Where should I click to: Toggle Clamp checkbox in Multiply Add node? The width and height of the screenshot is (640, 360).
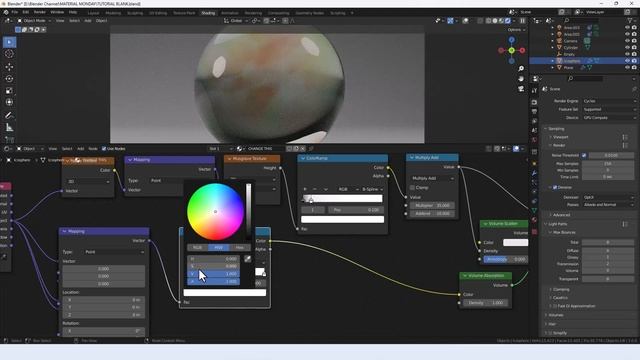point(412,188)
